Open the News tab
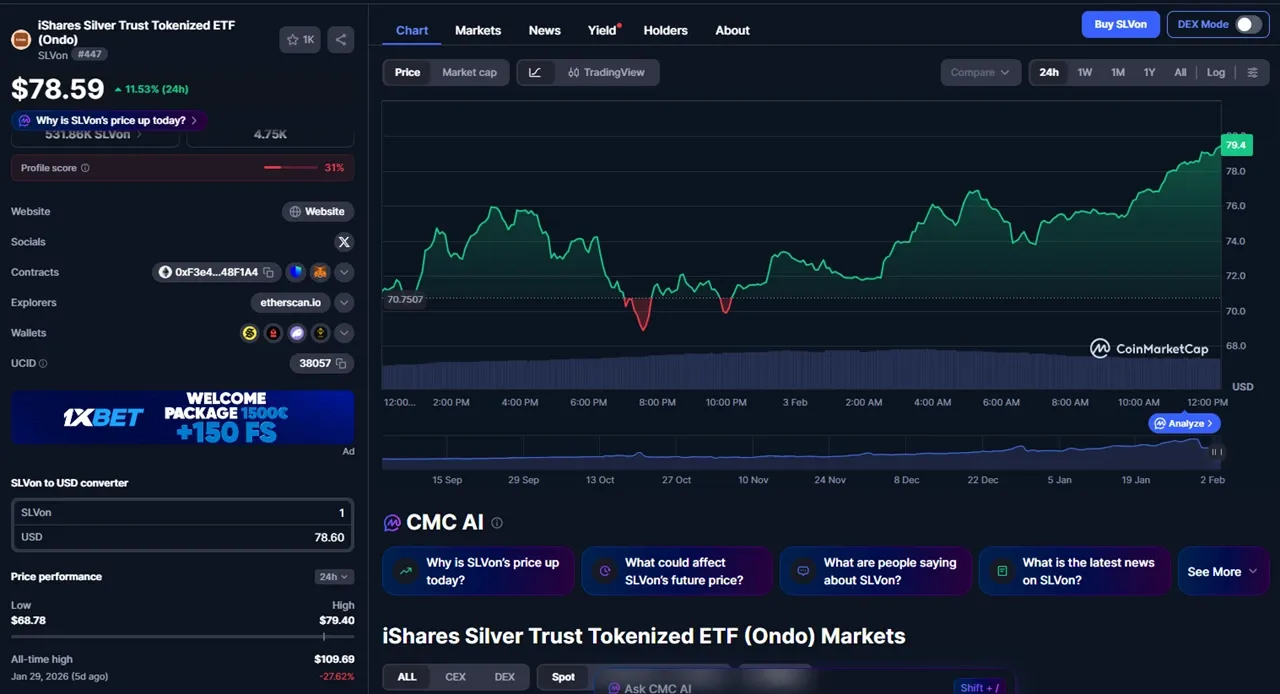 click(544, 30)
